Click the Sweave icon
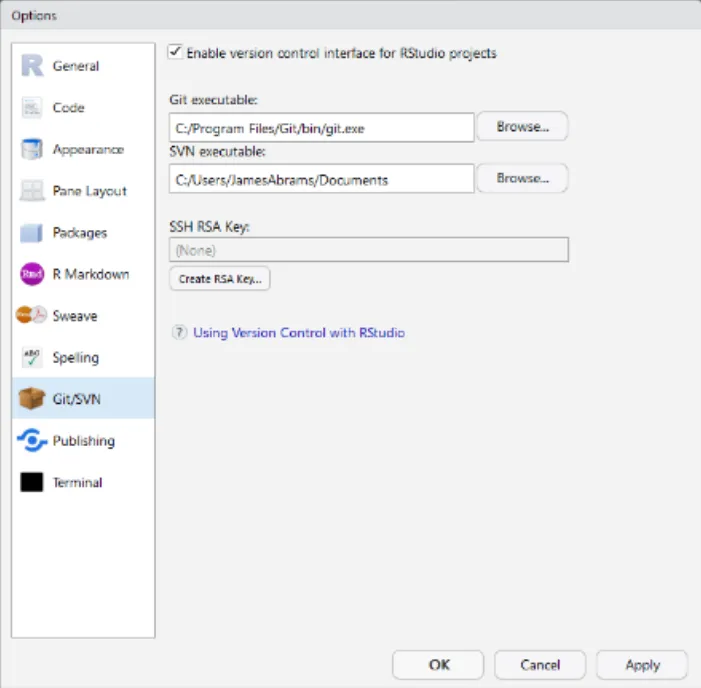The image size is (701, 688). 31,315
